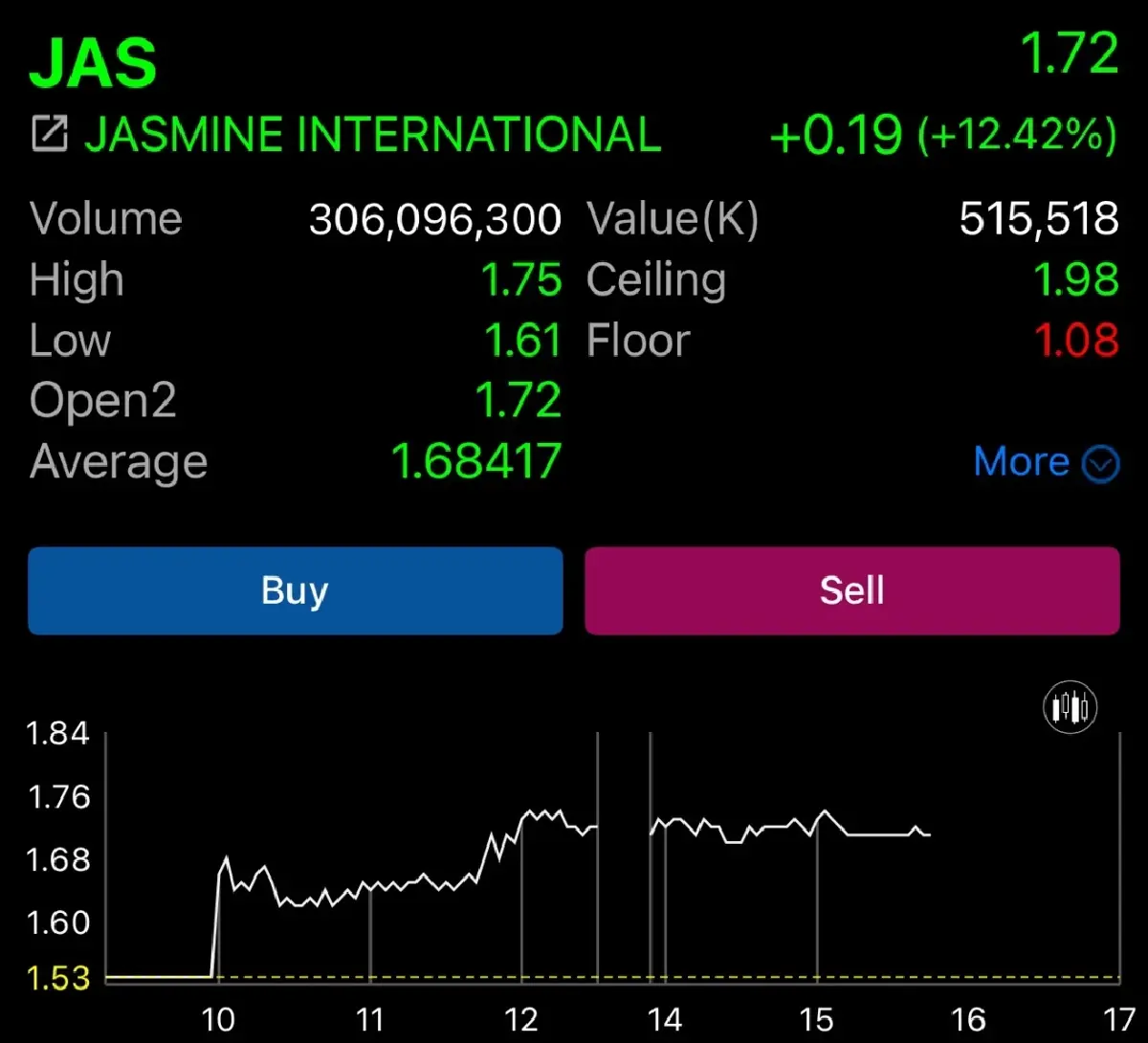Click the Volume label
The image size is (1148, 1043).
106,219
